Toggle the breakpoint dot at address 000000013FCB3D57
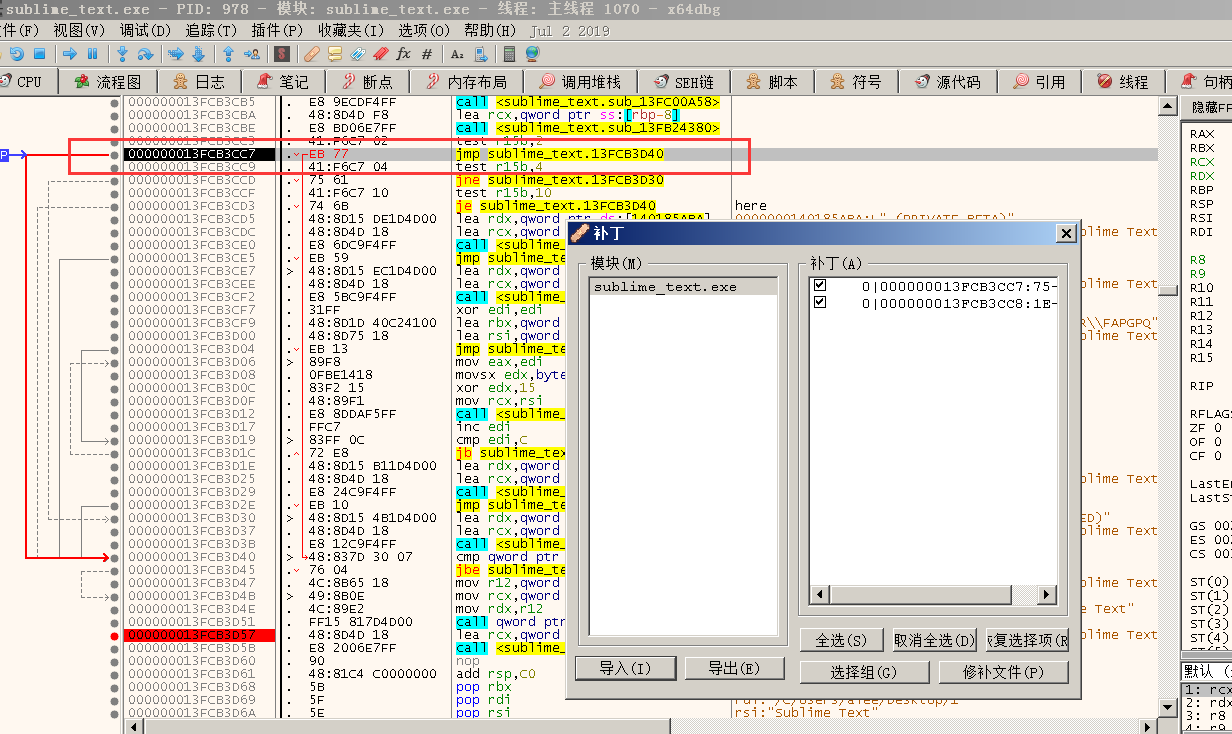 pyautogui.click(x=115, y=635)
